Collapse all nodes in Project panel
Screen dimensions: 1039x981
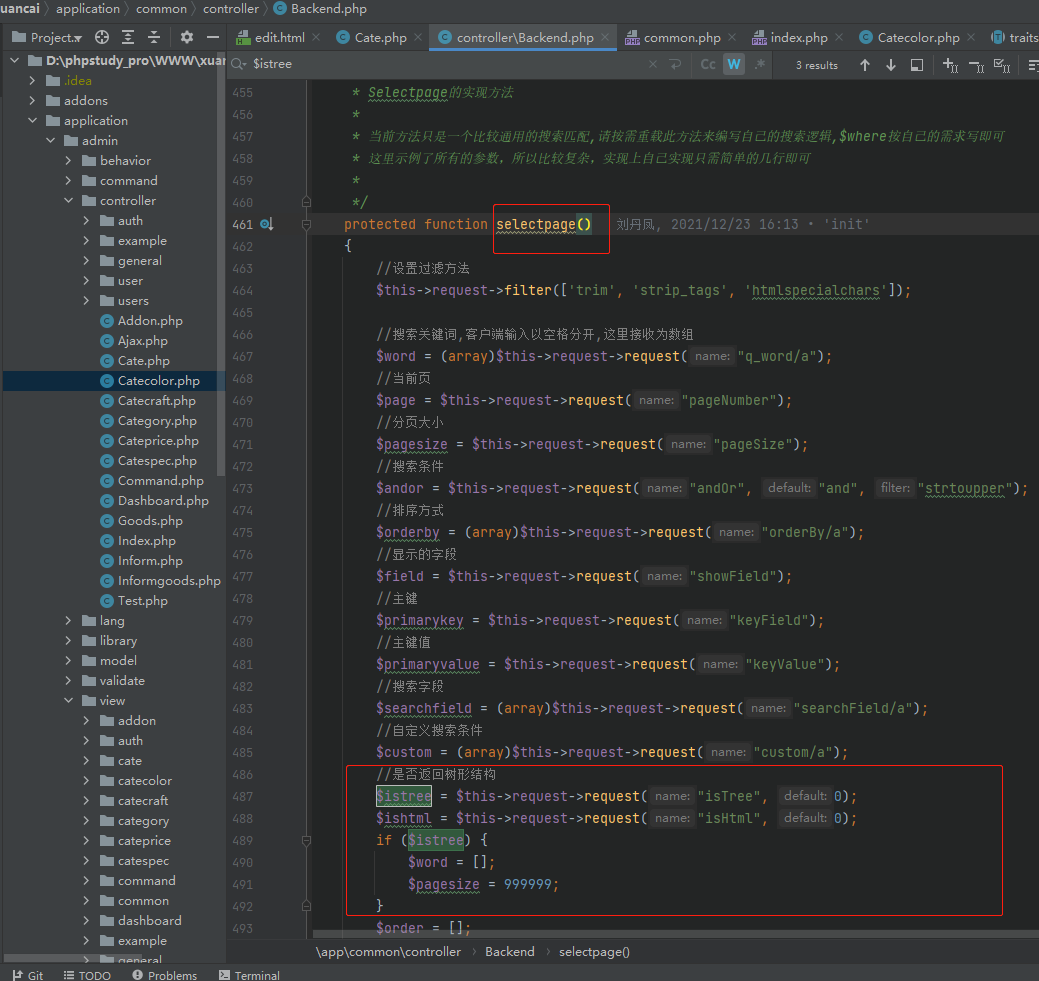(x=154, y=37)
